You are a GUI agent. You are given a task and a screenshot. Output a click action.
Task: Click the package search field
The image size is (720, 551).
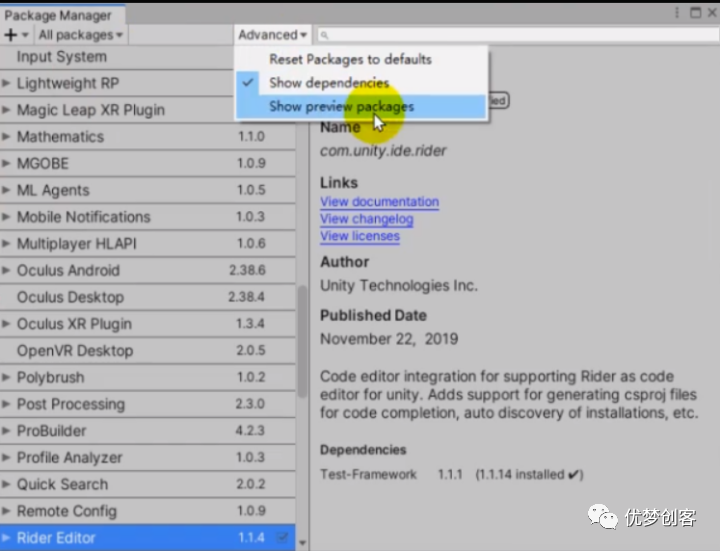518,35
